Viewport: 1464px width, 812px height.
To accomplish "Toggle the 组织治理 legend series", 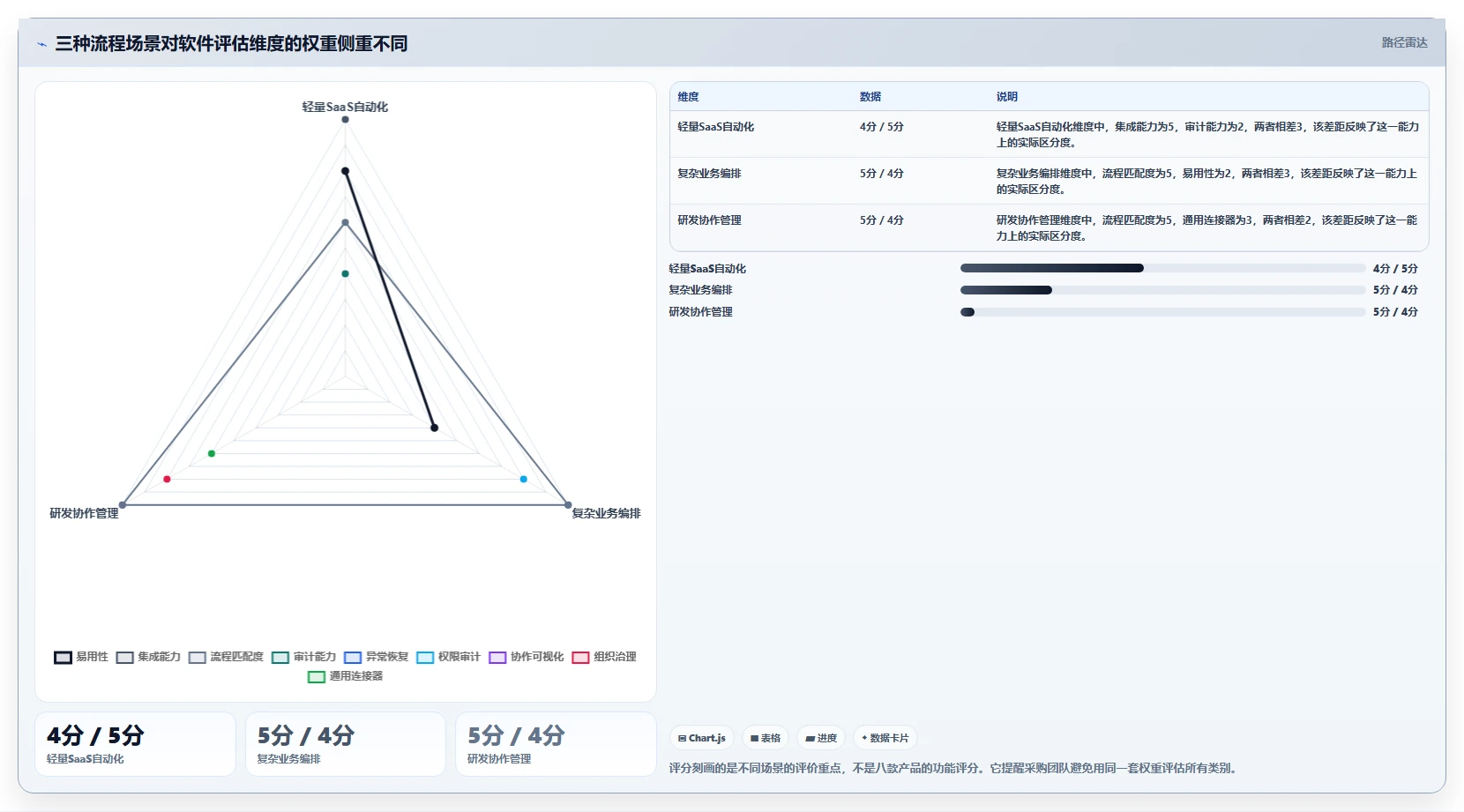I will (604, 657).
